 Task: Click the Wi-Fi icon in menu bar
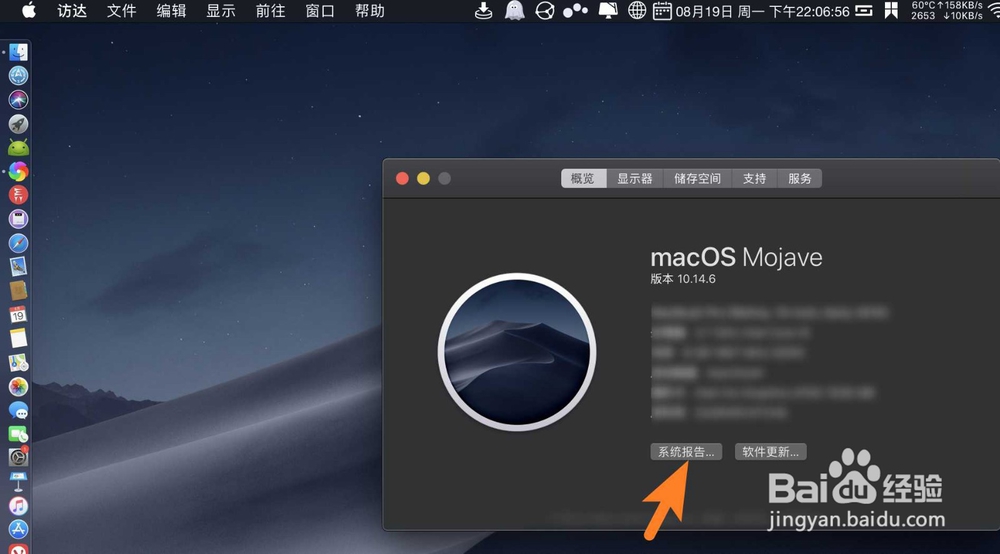[994, 11]
